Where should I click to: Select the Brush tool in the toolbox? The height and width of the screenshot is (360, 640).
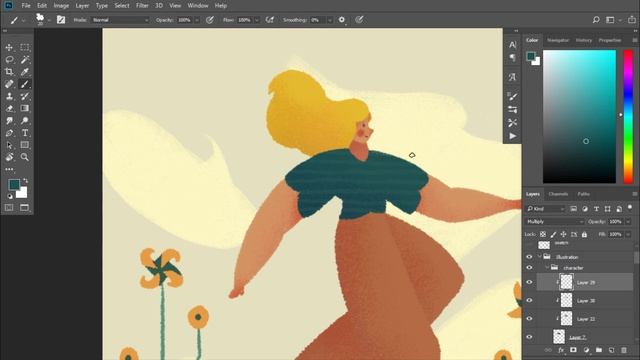pyautogui.click(x=25, y=84)
